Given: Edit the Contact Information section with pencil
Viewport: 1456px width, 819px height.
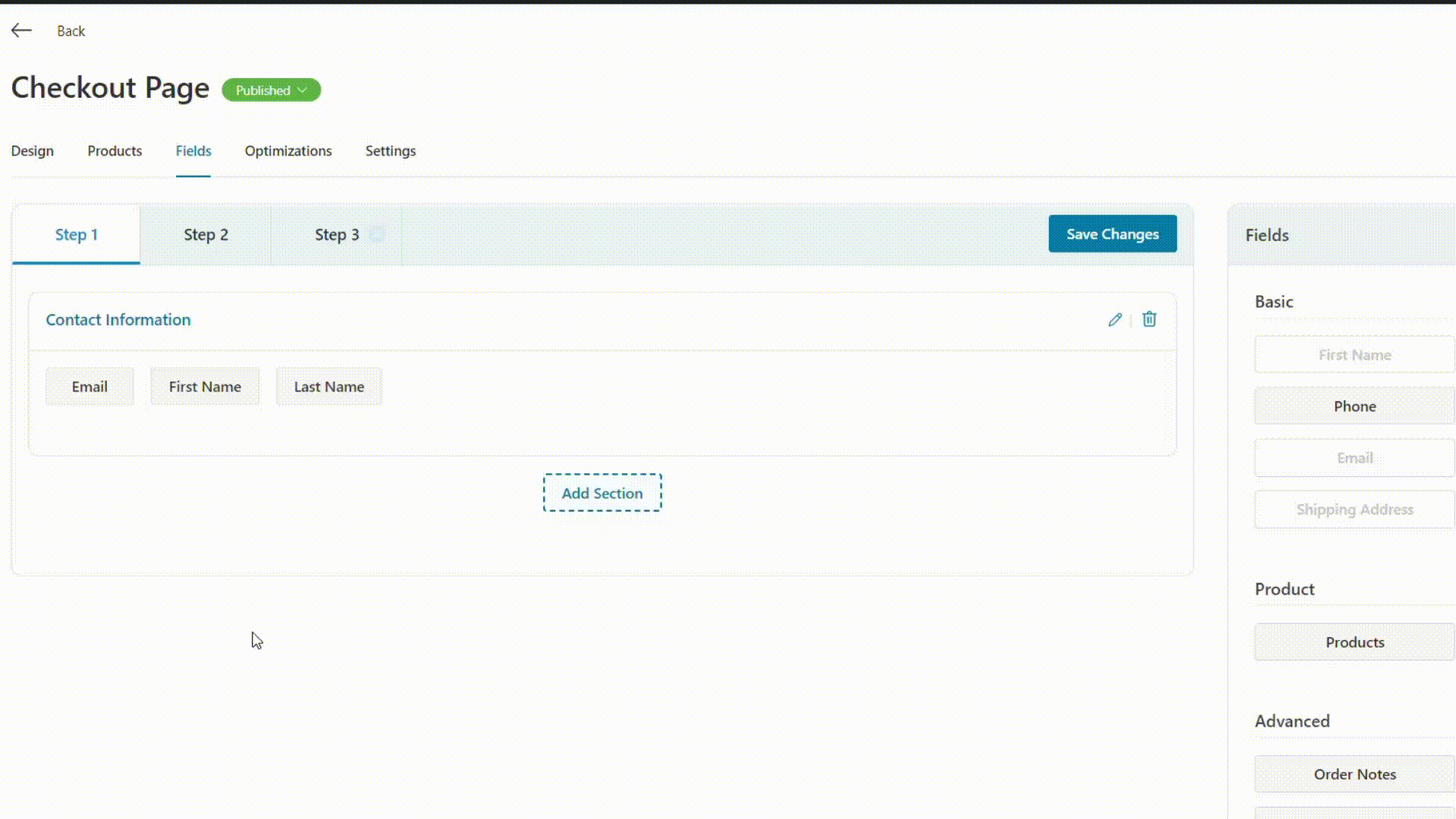Looking at the screenshot, I should pos(1115,319).
